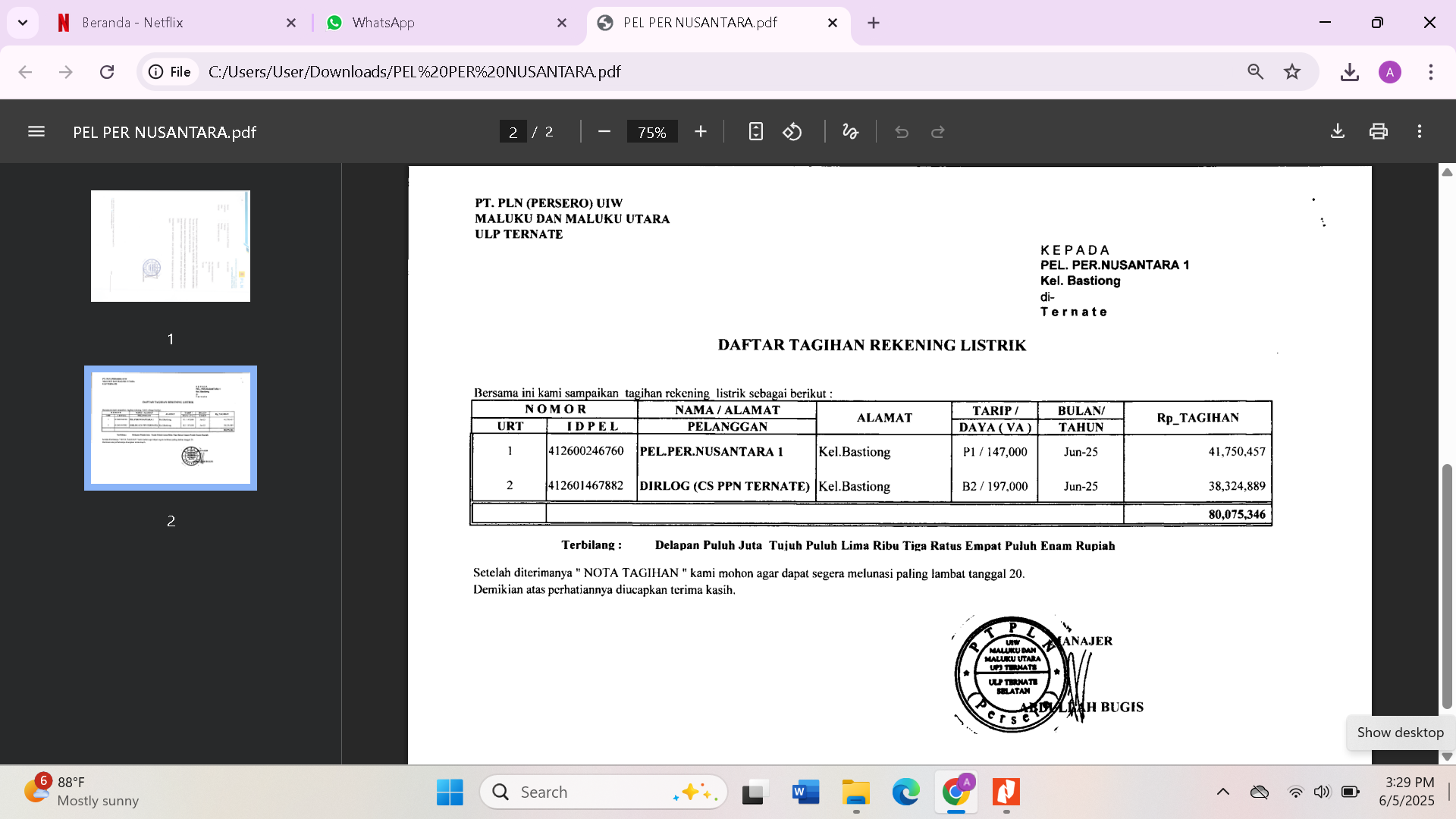Fit the PDF to page

(755, 132)
